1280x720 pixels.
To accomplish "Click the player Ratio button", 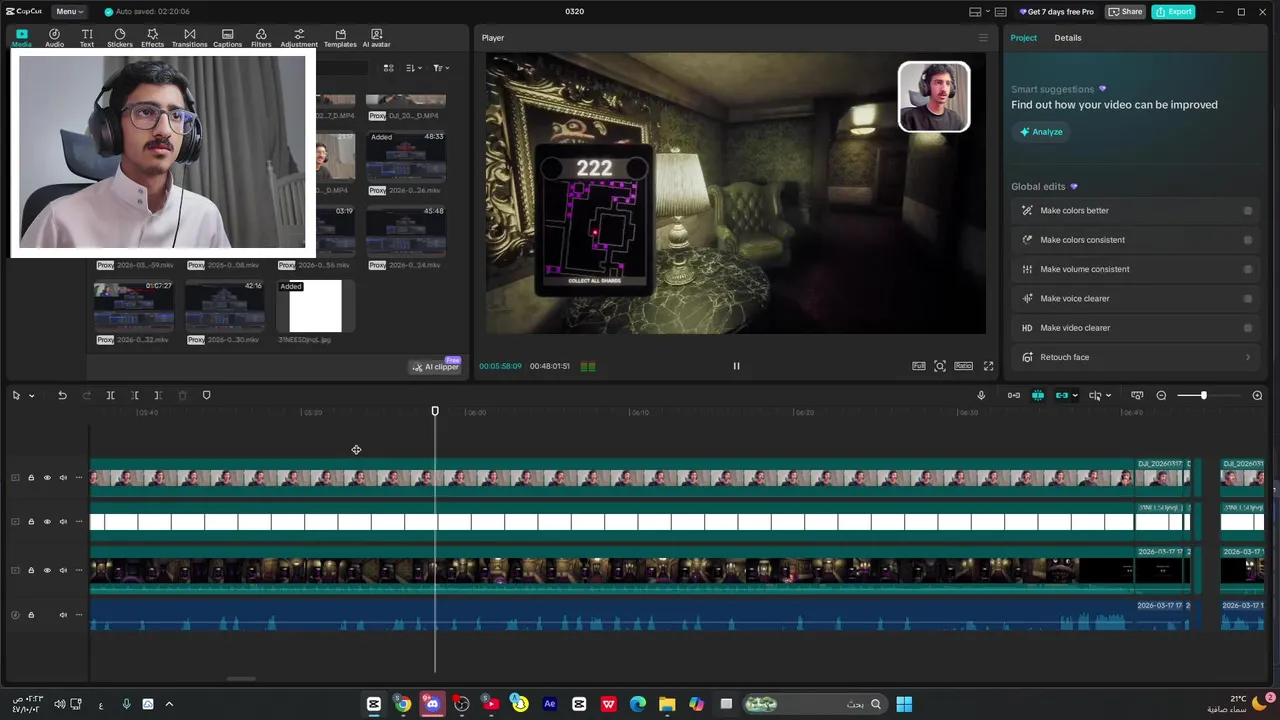I will (963, 366).
